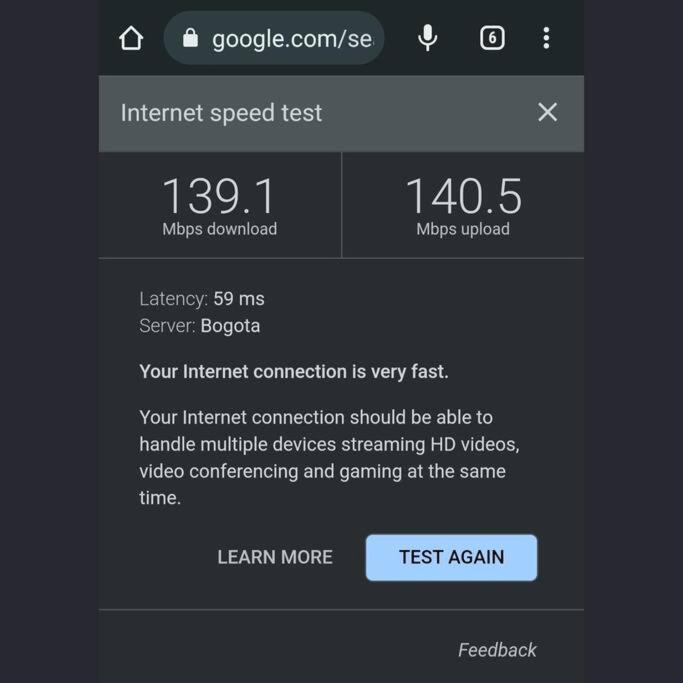The width and height of the screenshot is (683, 683).
Task: Open the three-dot browser menu
Action: point(546,38)
